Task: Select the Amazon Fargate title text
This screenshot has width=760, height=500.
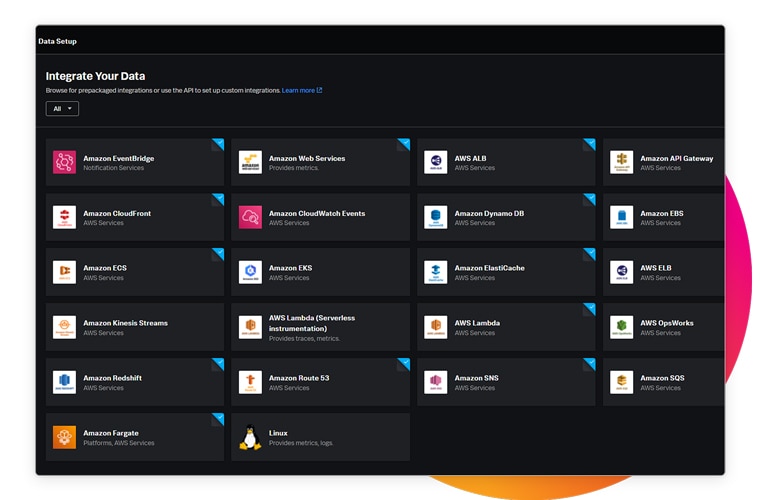Action: (111, 433)
